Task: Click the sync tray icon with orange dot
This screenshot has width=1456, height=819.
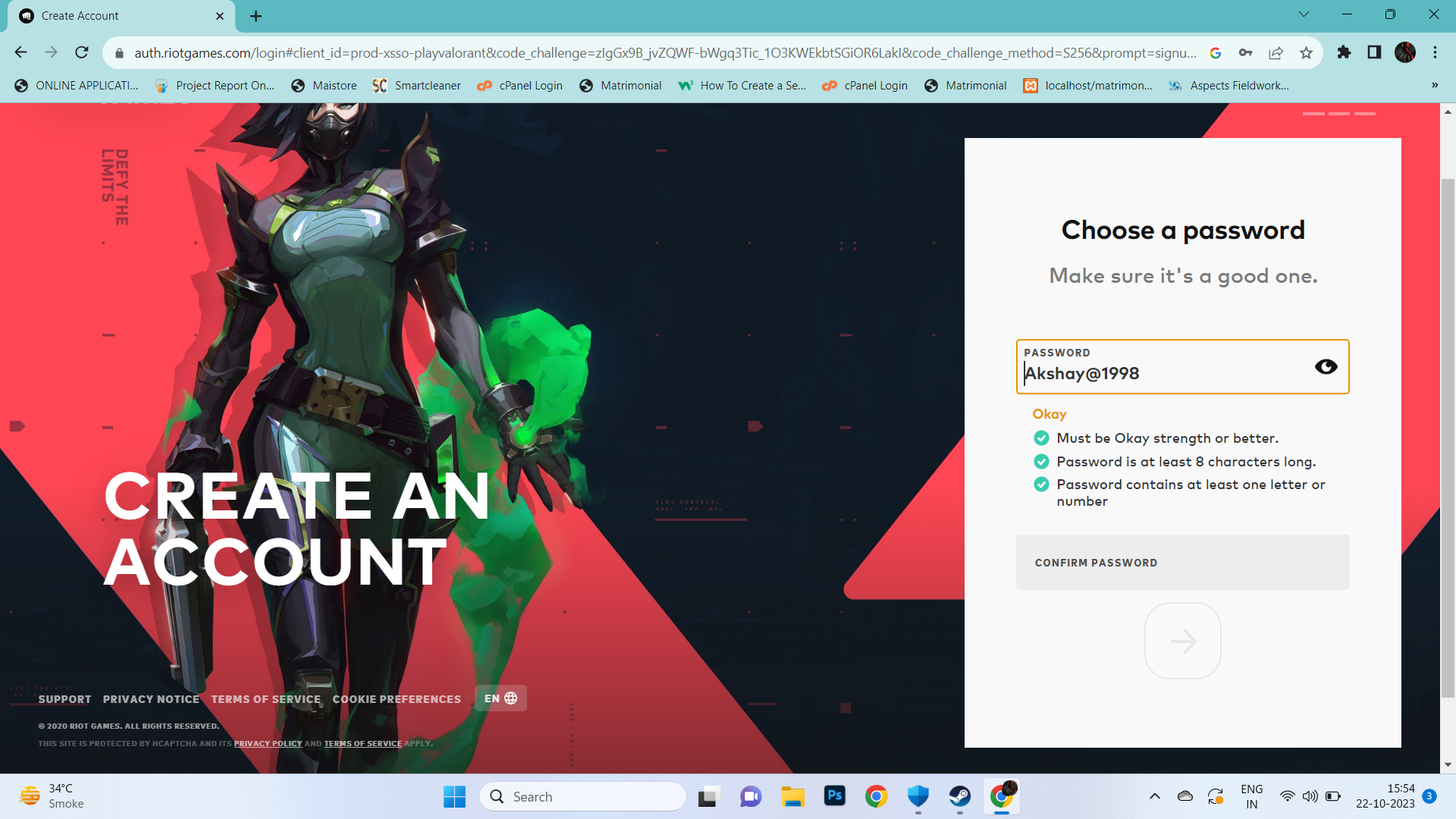Action: tap(1216, 796)
